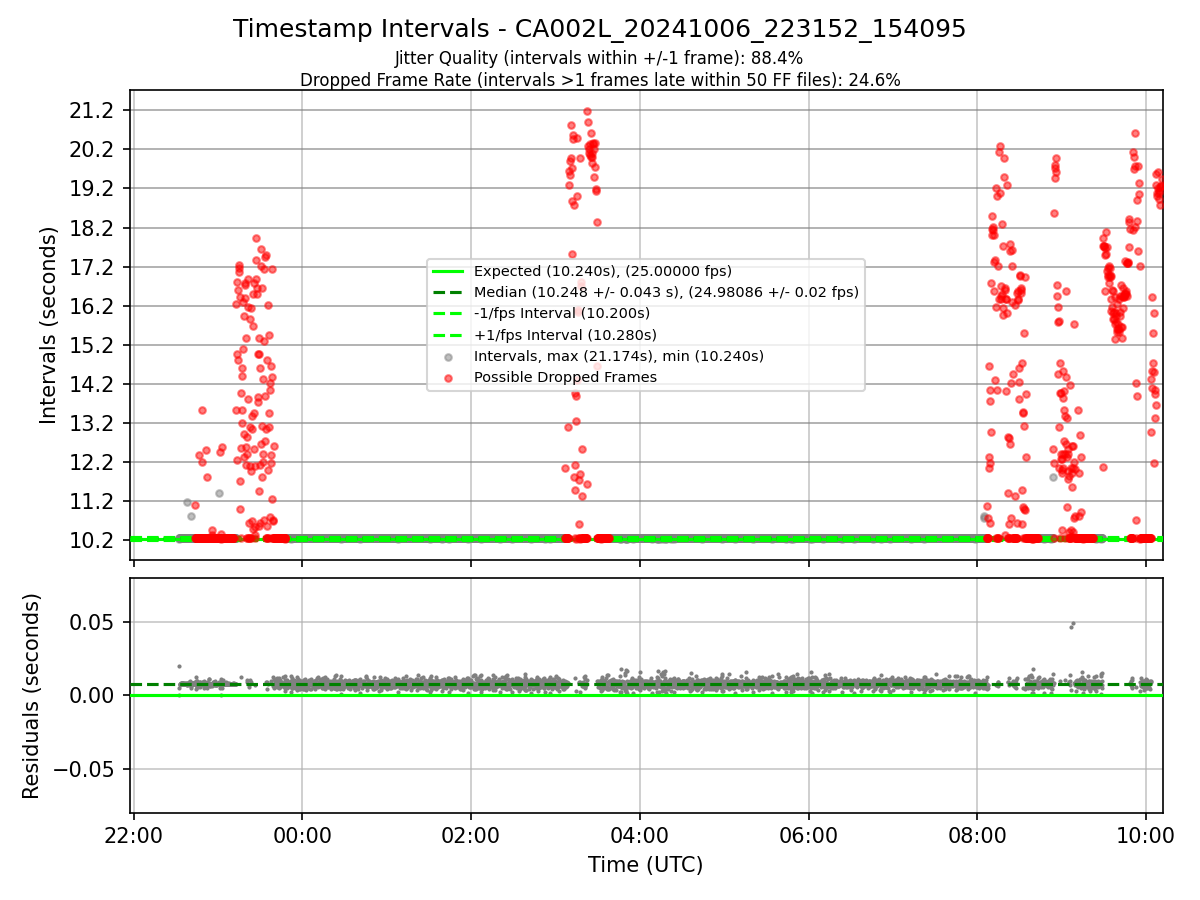Click the 21.2 y-axis tick label
Image resolution: width=1200 pixels, height=900 pixels.
point(93,110)
